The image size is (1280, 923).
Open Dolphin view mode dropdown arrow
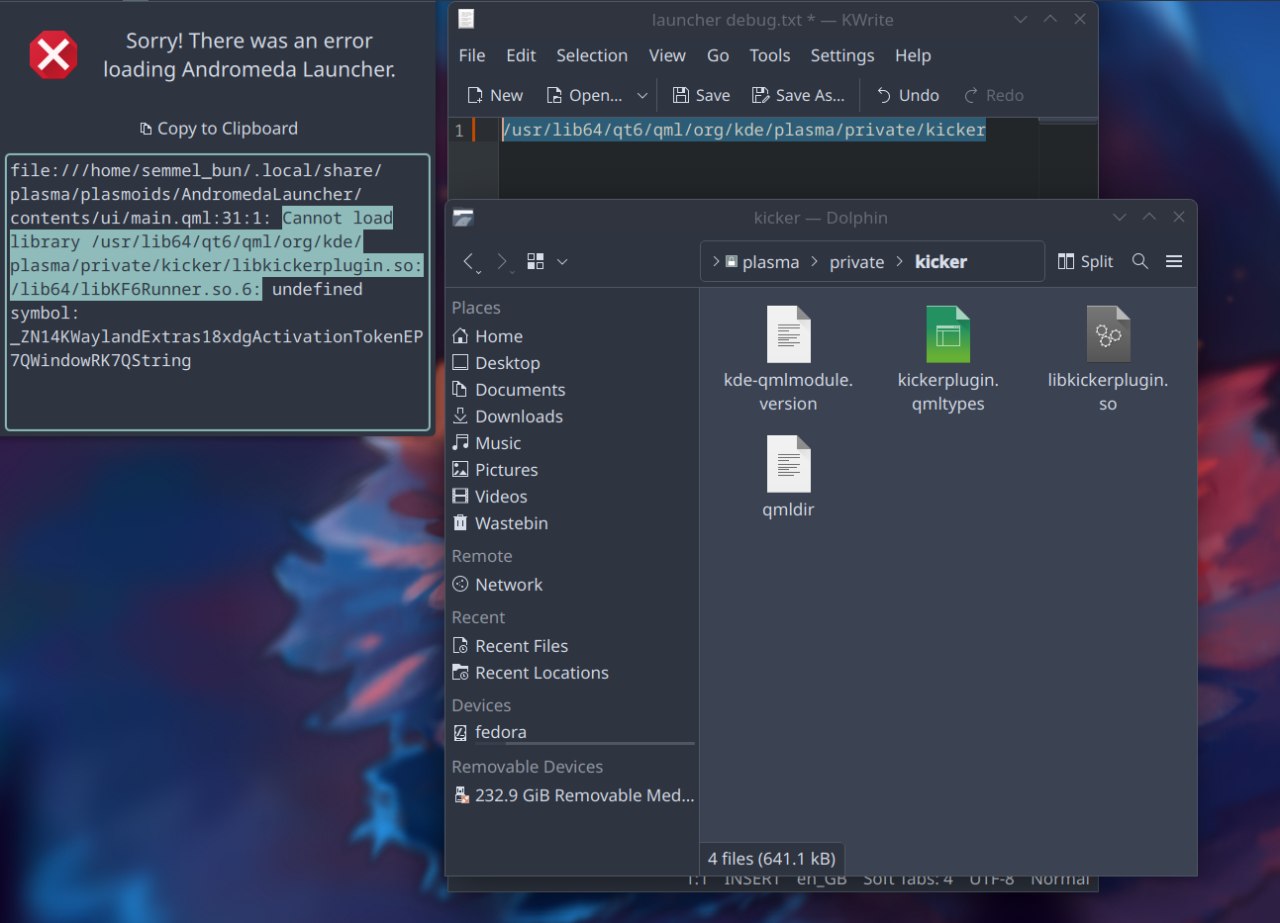(562, 262)
